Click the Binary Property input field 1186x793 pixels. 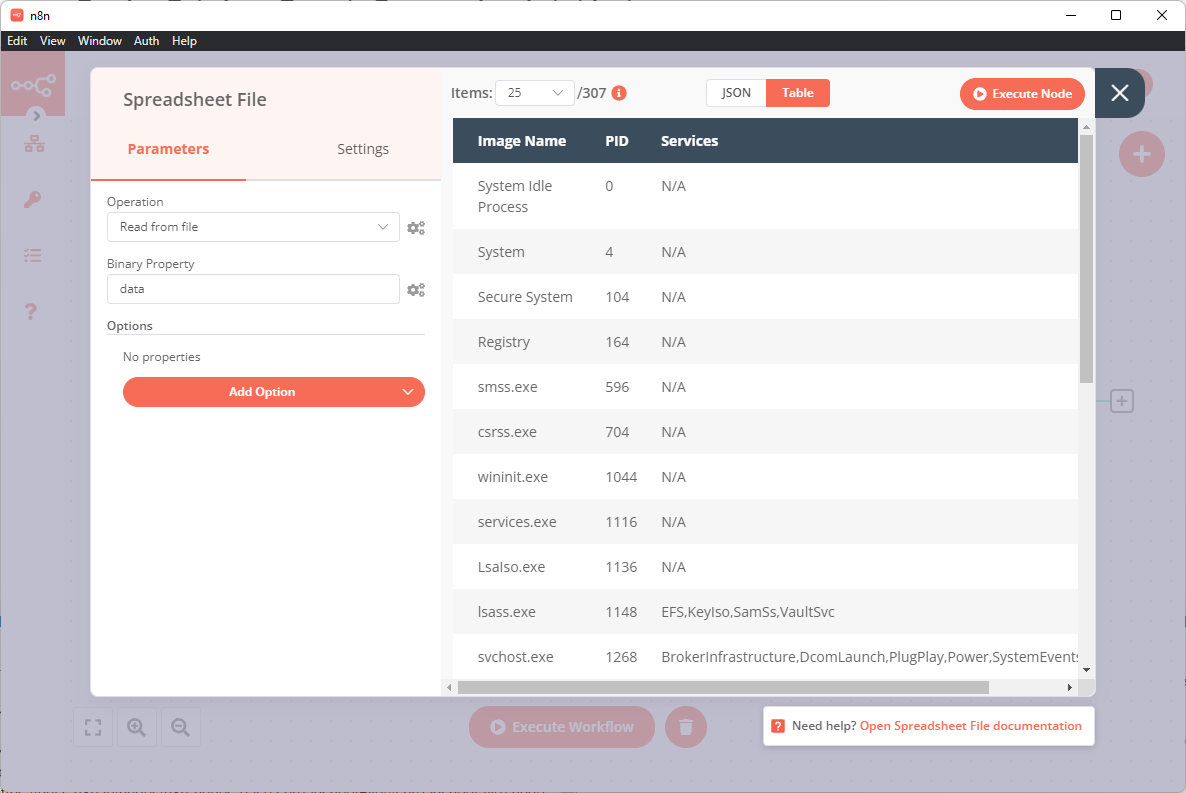pos(253,289)
